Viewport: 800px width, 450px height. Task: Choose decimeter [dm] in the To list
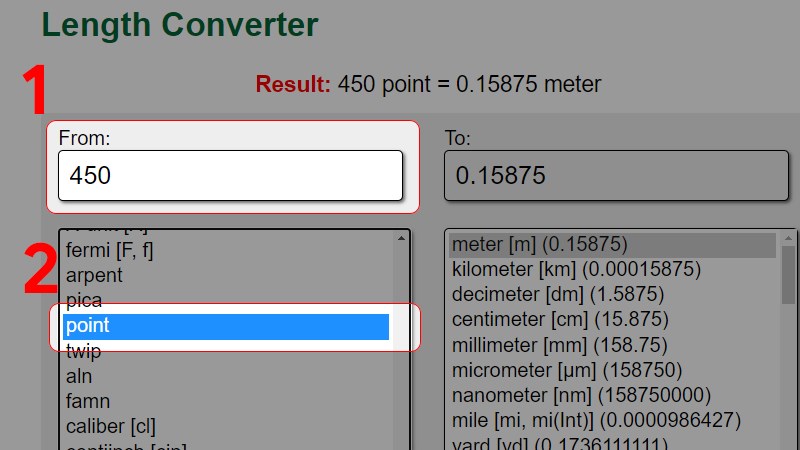(x=612, y=294)
